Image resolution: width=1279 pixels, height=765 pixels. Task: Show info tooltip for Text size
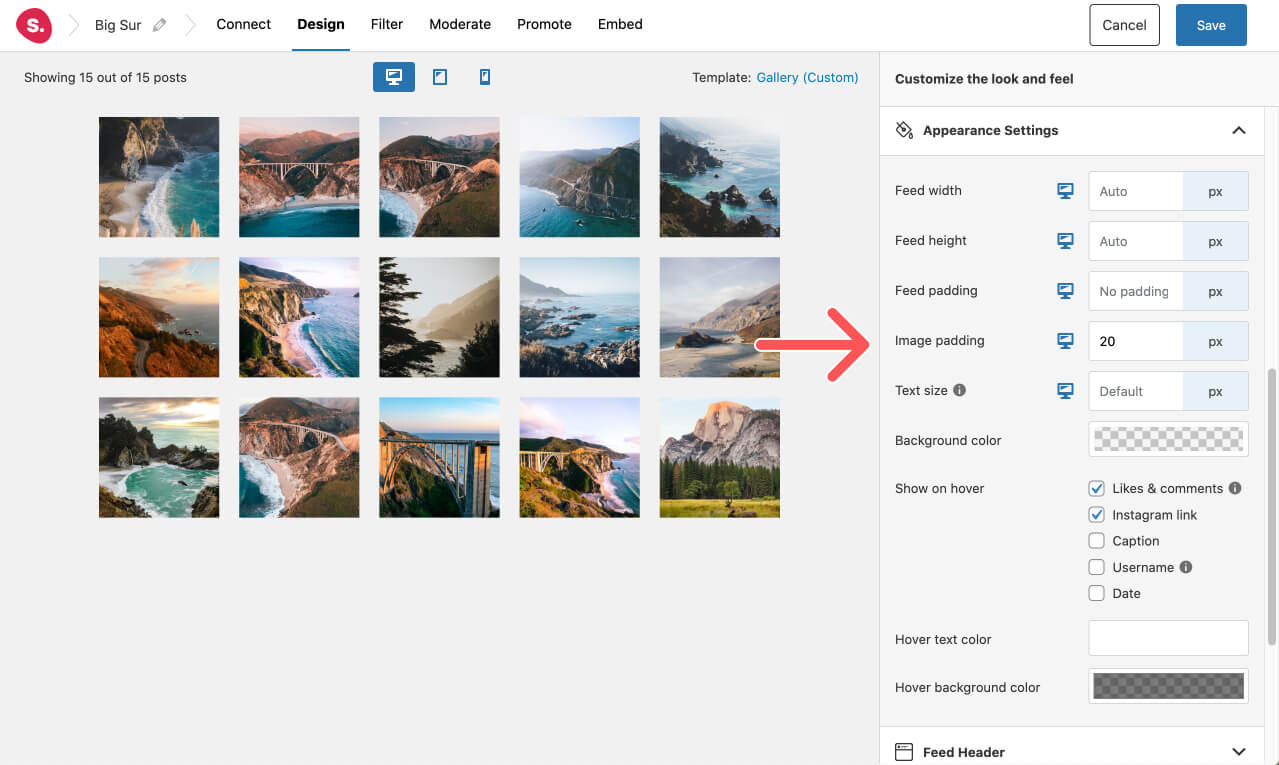coord(960,390)
